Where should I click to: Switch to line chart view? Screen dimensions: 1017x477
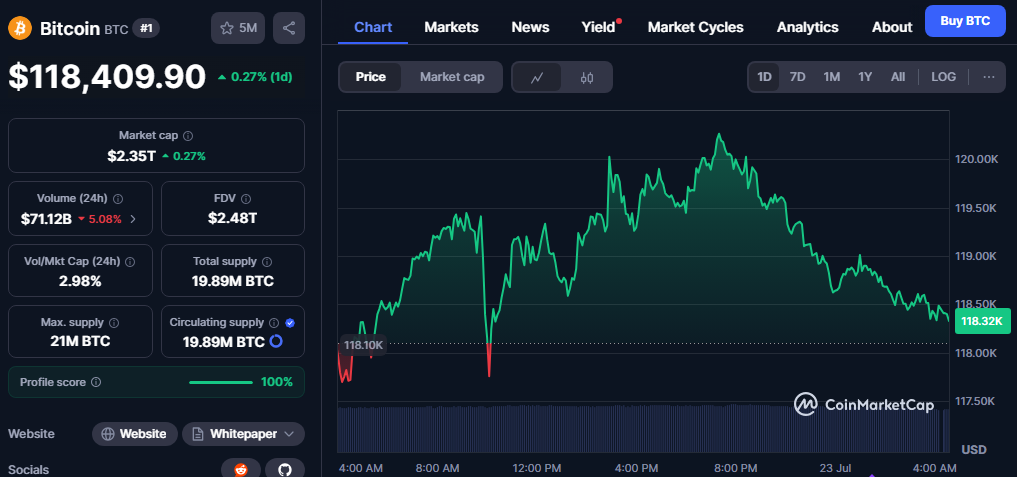click(537, 77)
